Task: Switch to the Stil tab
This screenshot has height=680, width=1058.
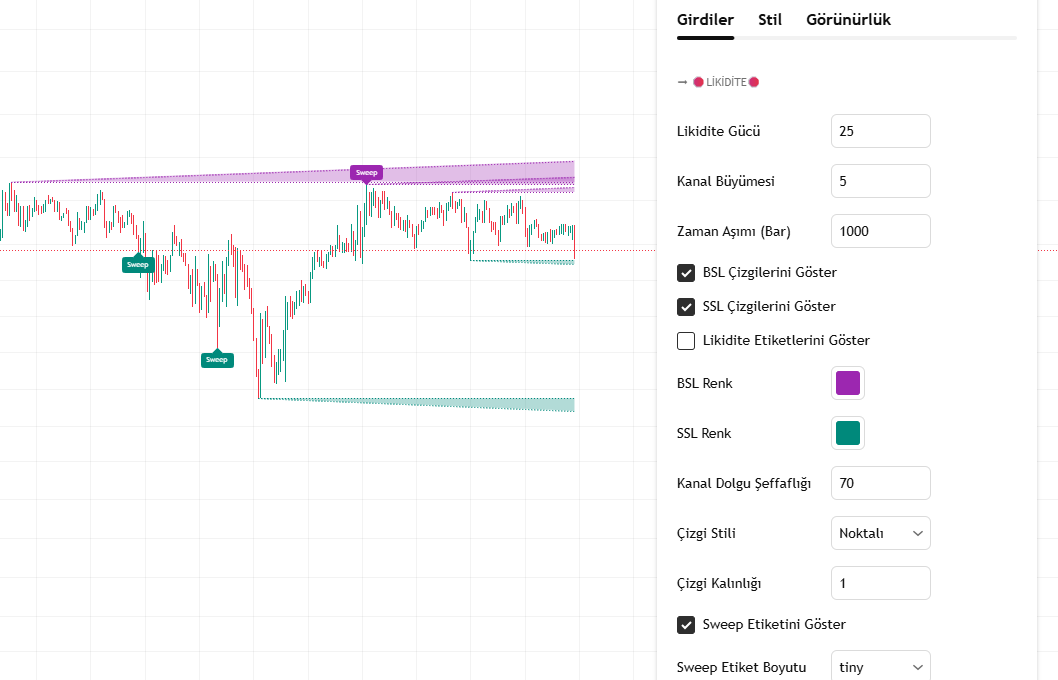Action: pos(770,20)
